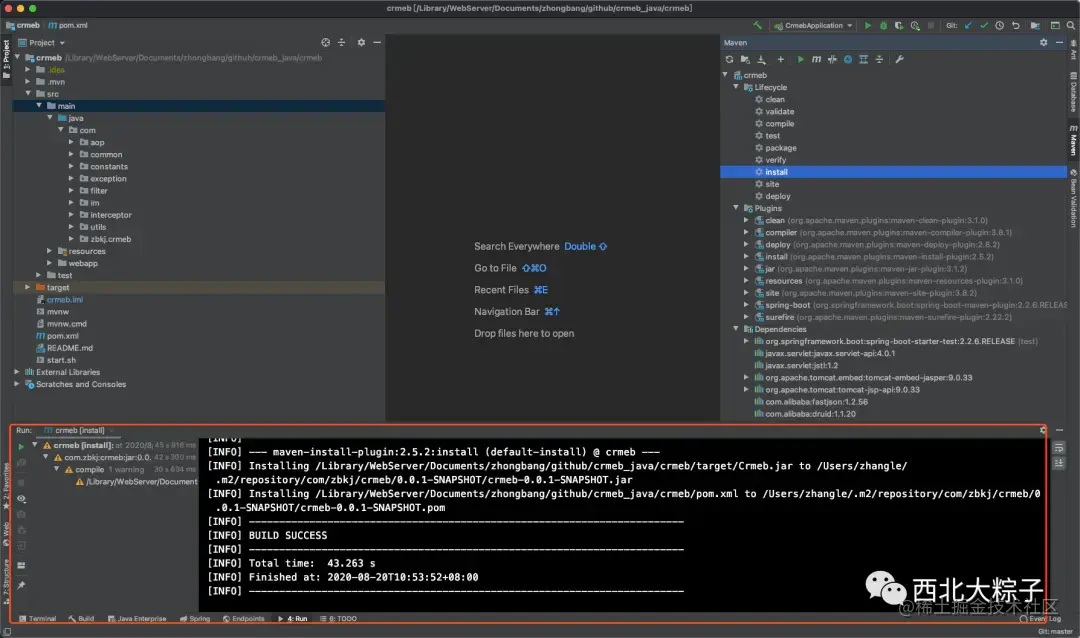The image size is (1080, 638).
Task: Click pom.xml in the navigation breadcrumb
Action: pos(68,25)
